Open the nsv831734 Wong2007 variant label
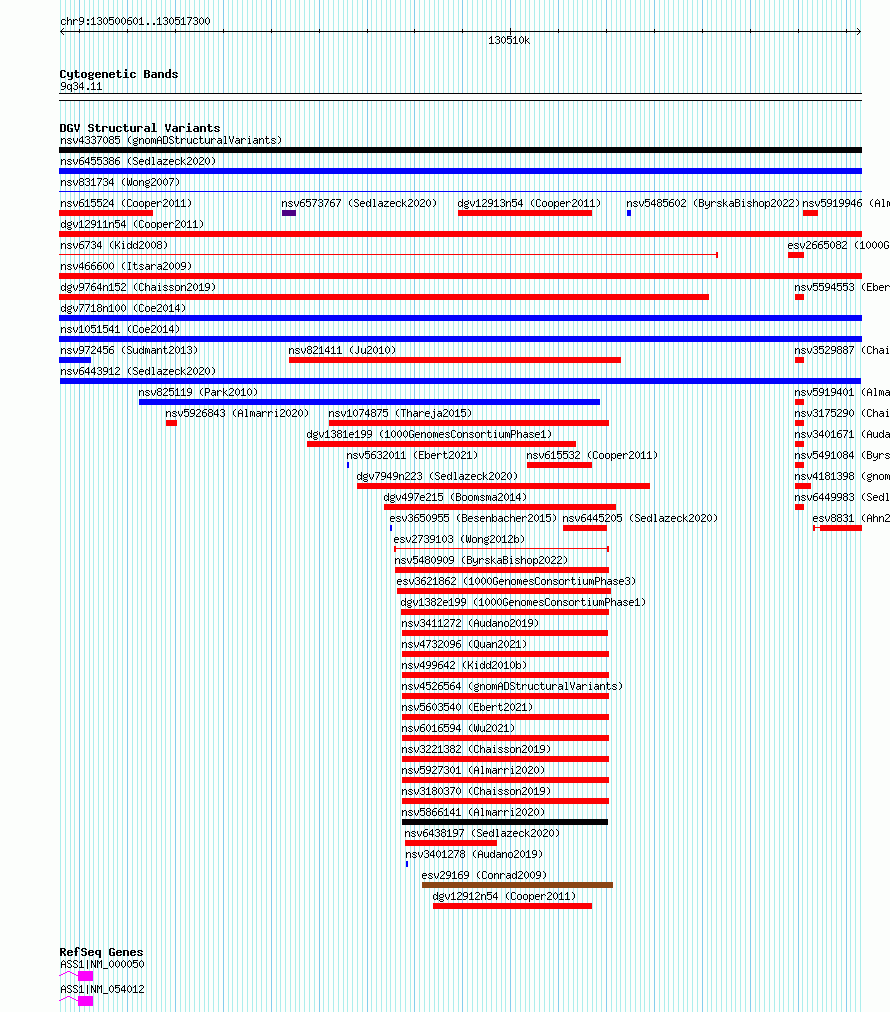The image size is (890, 1012). pyautogui.click(x=120, y=182)
